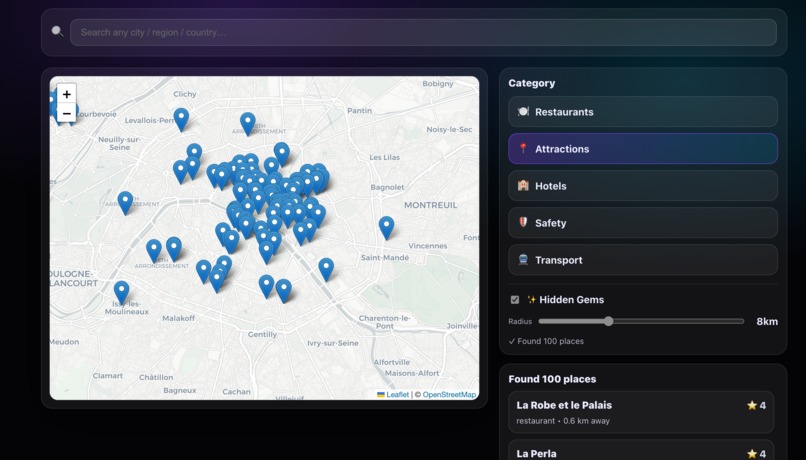Click the 'Found 100 places' status text
Screen dimensions: 806x460
546,341
